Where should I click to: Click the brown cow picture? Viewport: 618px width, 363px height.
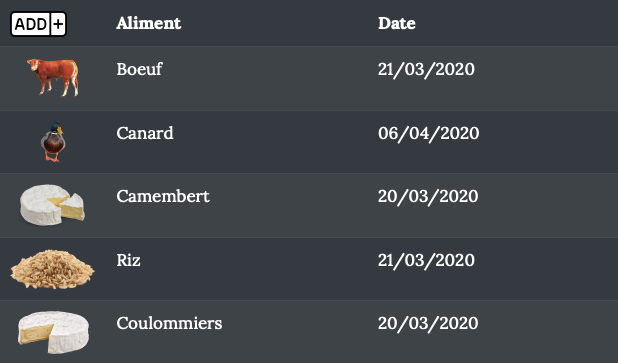click(x=53, y=77)
